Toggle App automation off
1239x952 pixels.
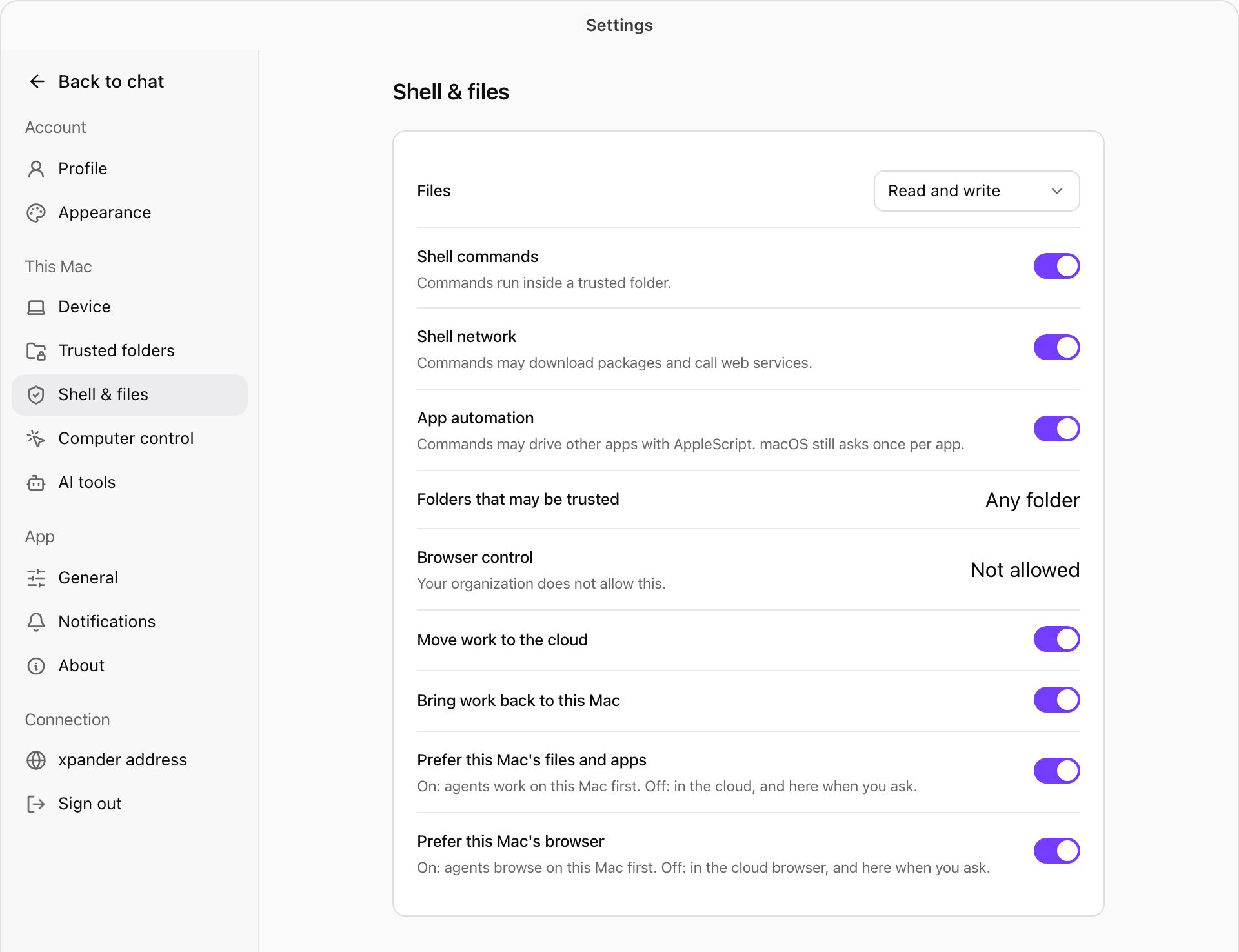pyautogui.click(x=1056, y=429)
